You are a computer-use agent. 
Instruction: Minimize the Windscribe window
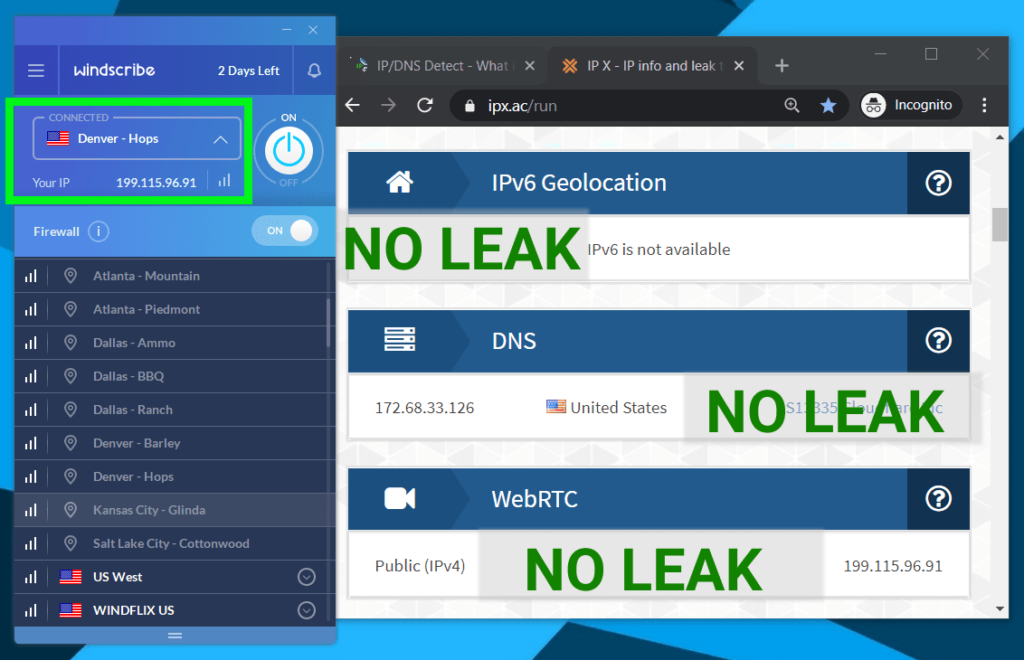pyautogui.click(x=287, y=30)
